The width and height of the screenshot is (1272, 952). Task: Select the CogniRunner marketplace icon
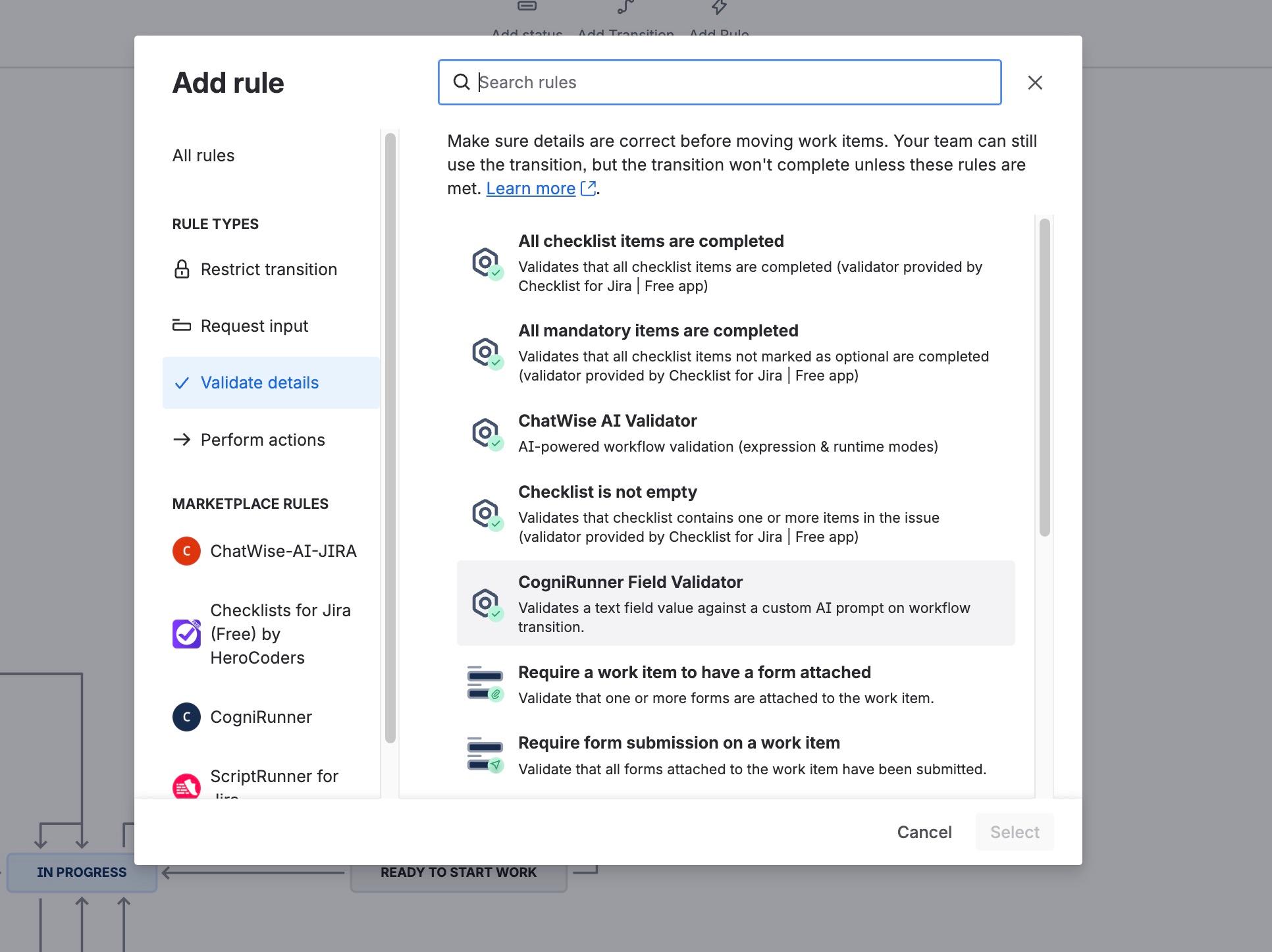(186, 717)
